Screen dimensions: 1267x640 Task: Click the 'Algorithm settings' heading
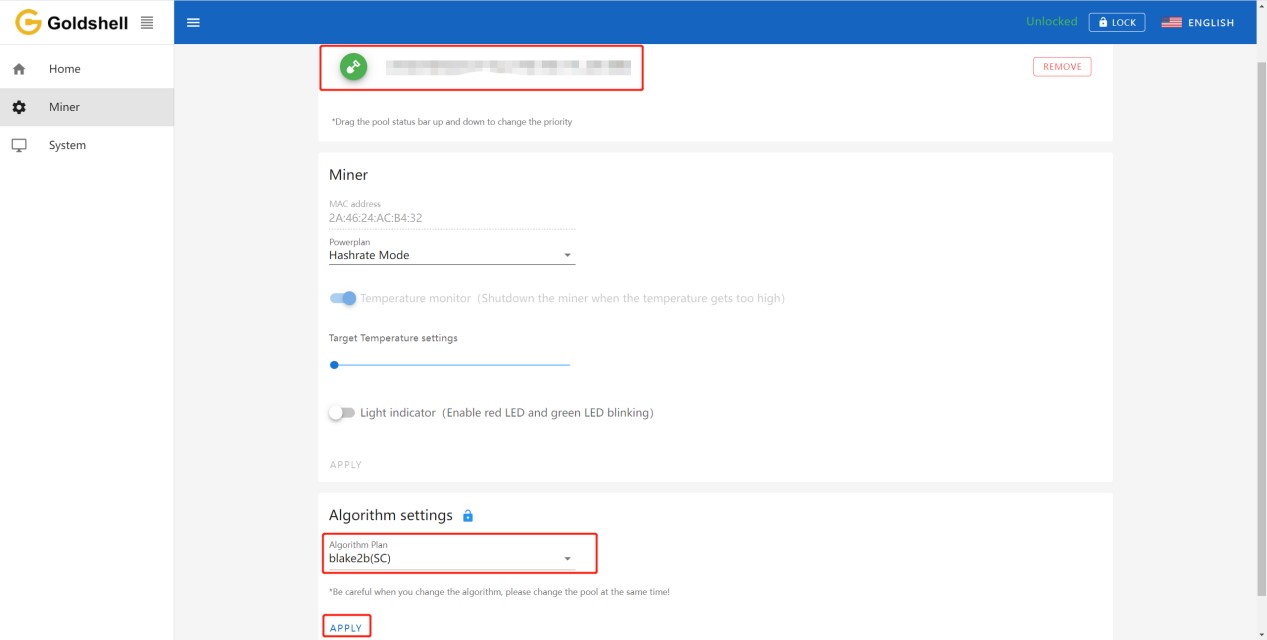tap(391, 515)
